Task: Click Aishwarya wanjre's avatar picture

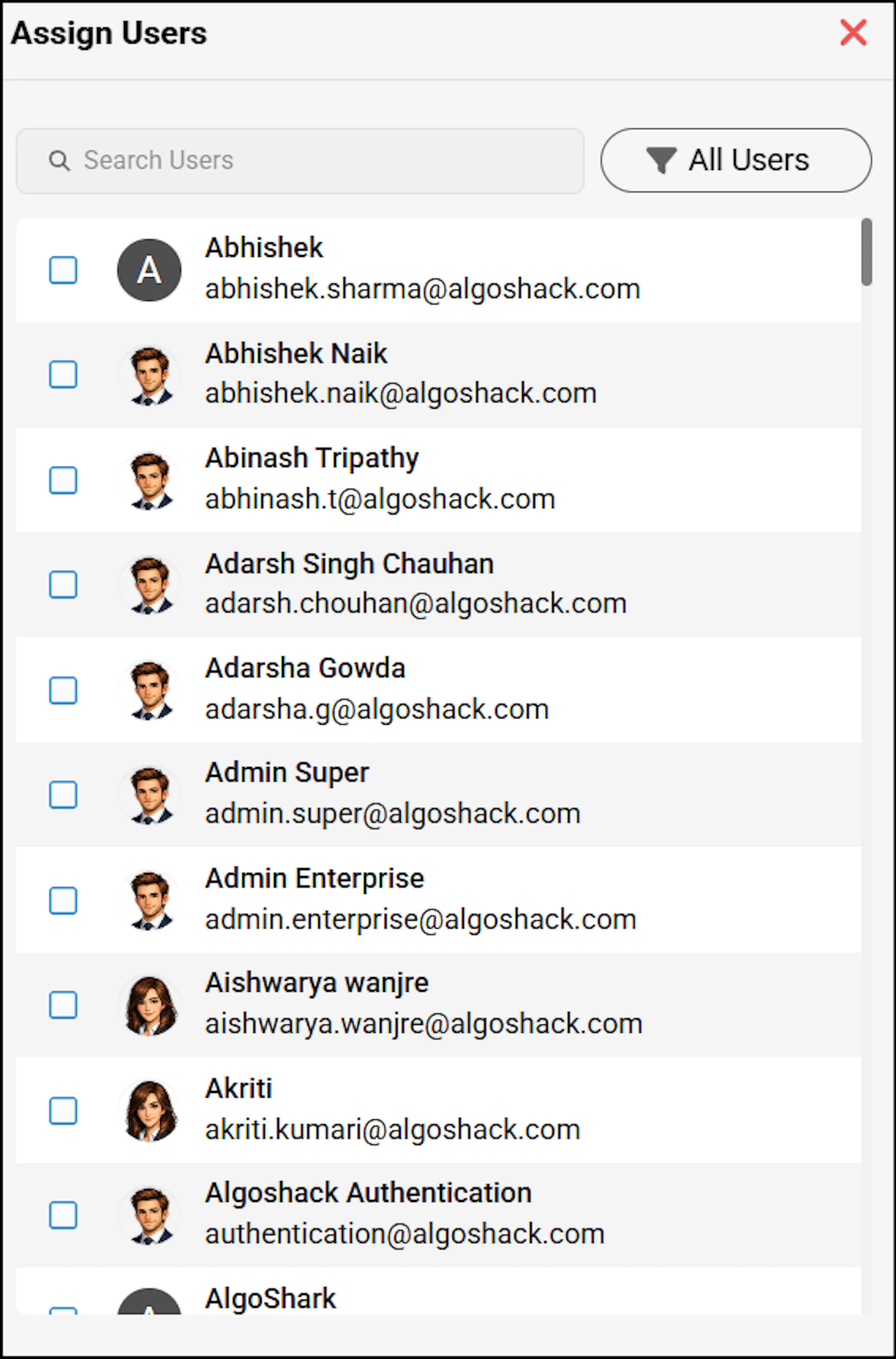Action: [x=150, y=1005]
